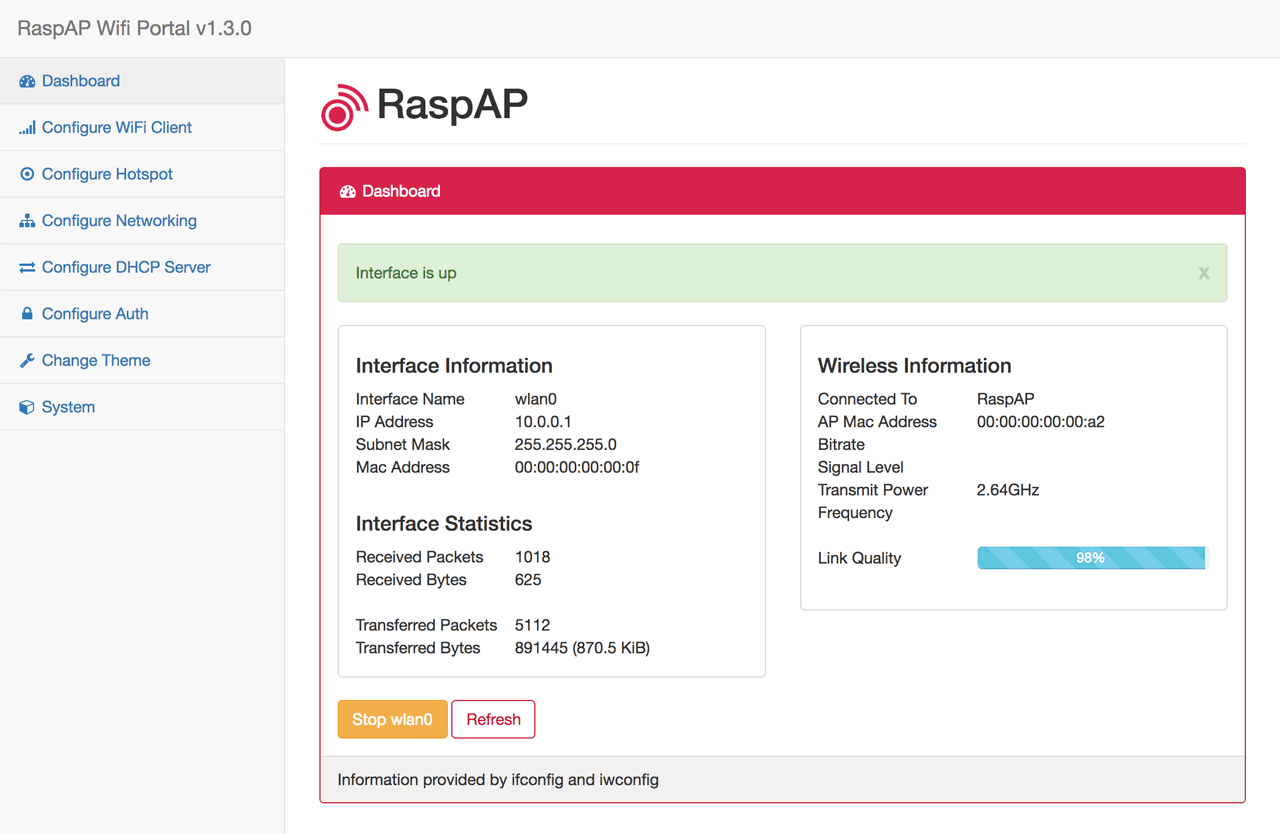This screenshot has height=834, width=1280.
Task: Click the Interface is up message text
Action: (406, 273)
